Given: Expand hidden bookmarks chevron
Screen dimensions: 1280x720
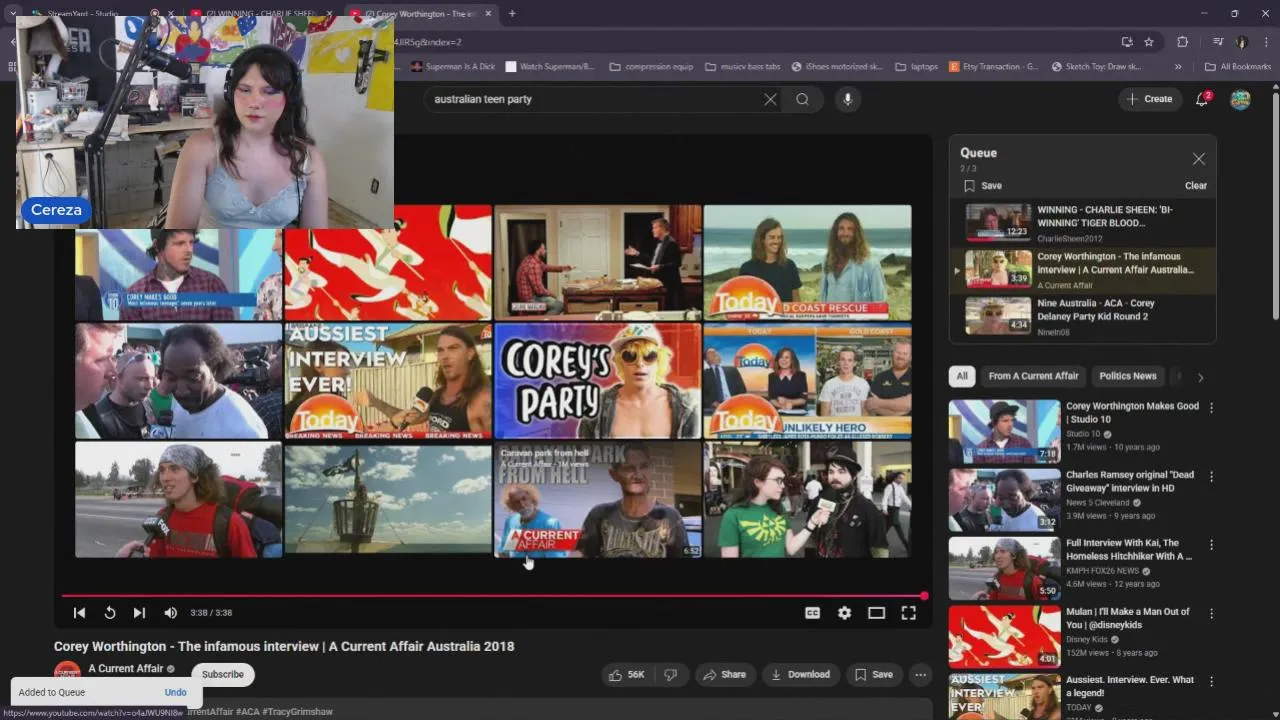Looking at the screenshot, I should pos(1177,67).
